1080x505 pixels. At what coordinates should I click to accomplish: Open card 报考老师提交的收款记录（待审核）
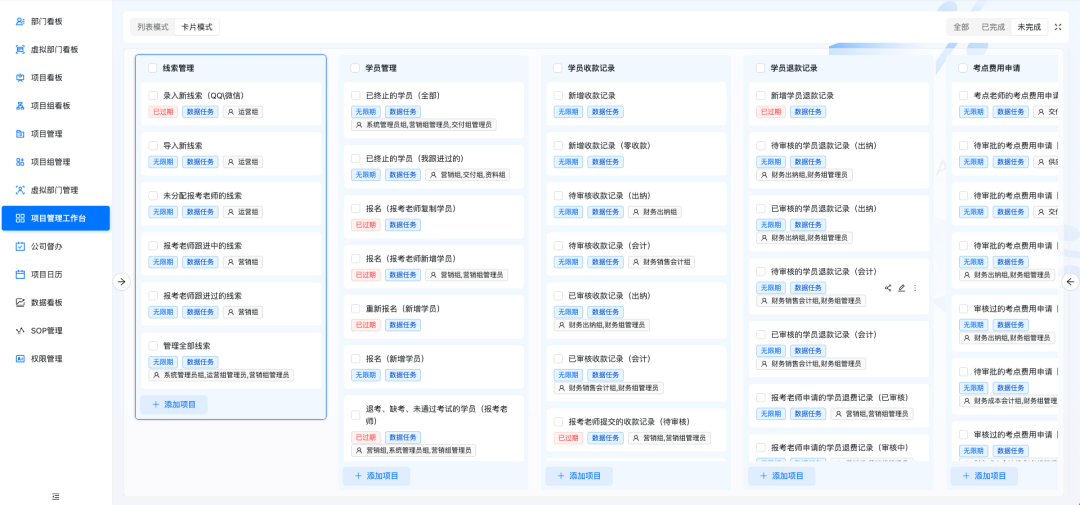click(x=636, y=429)
